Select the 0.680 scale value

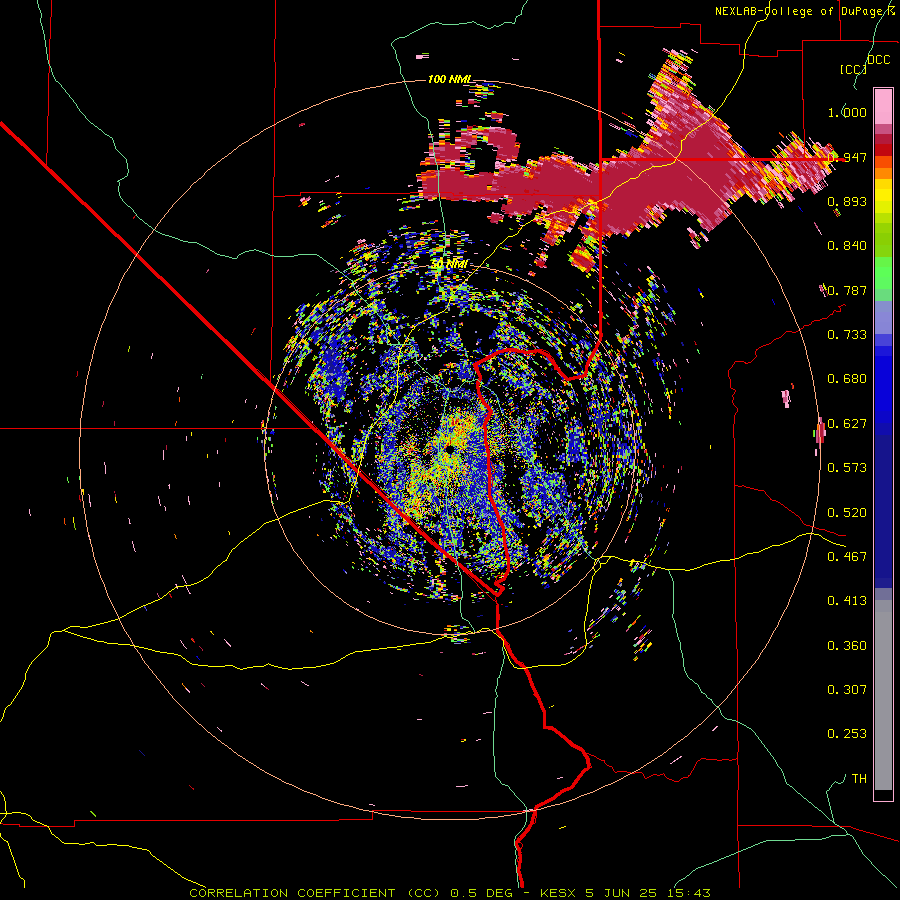click(847, 379)
